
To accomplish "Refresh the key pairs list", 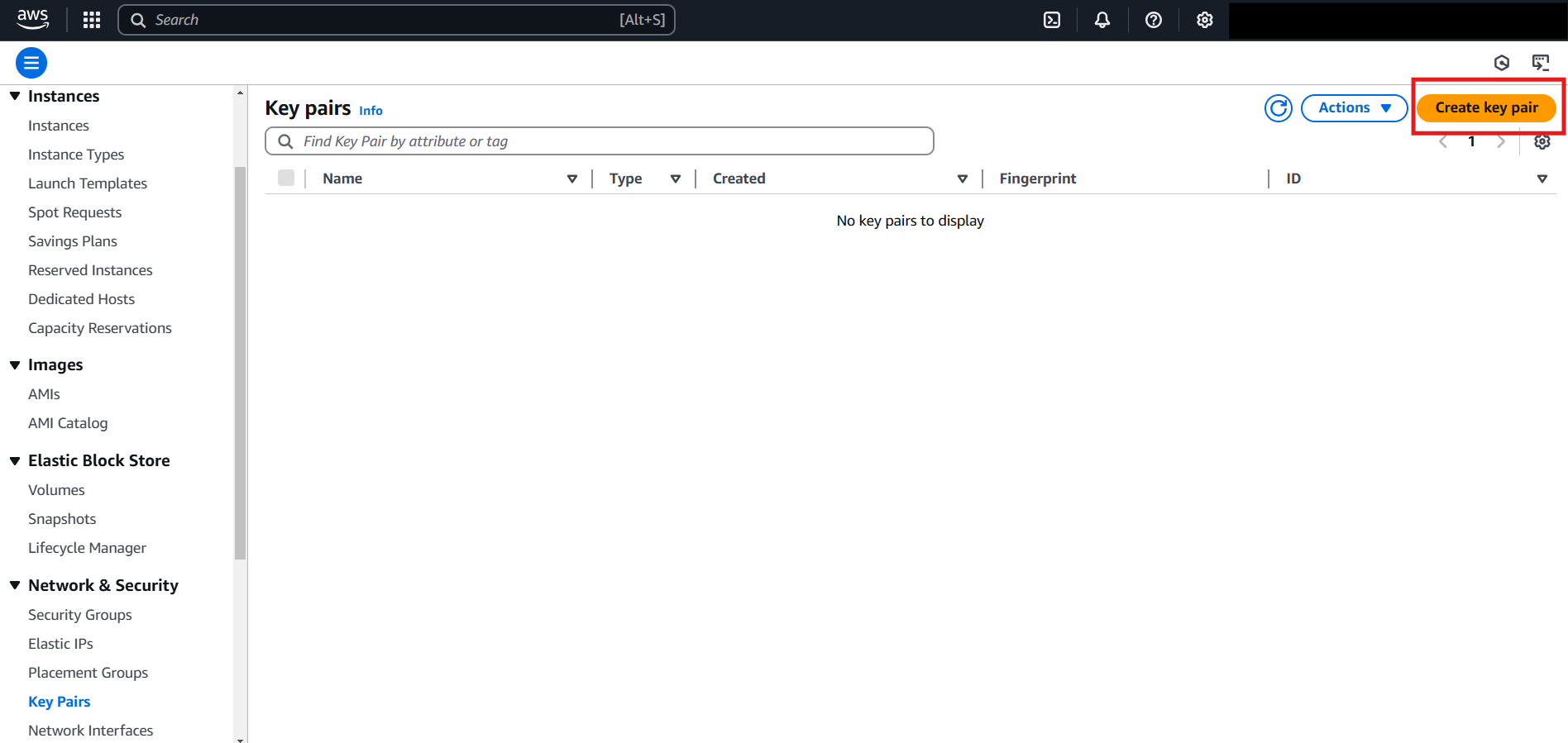I will [x=1279, y=108].
